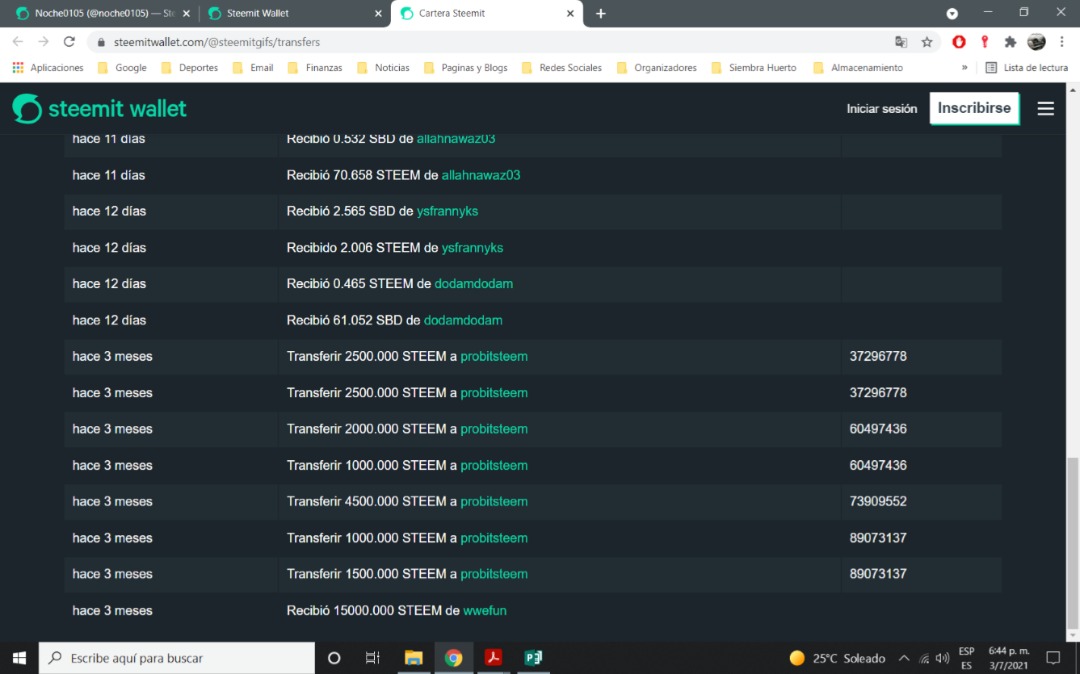This screenshot has width=1080, height=674.
Task: Open probitsteem link in 4500.000 STEEM row
Action: (x=494, y=501)
